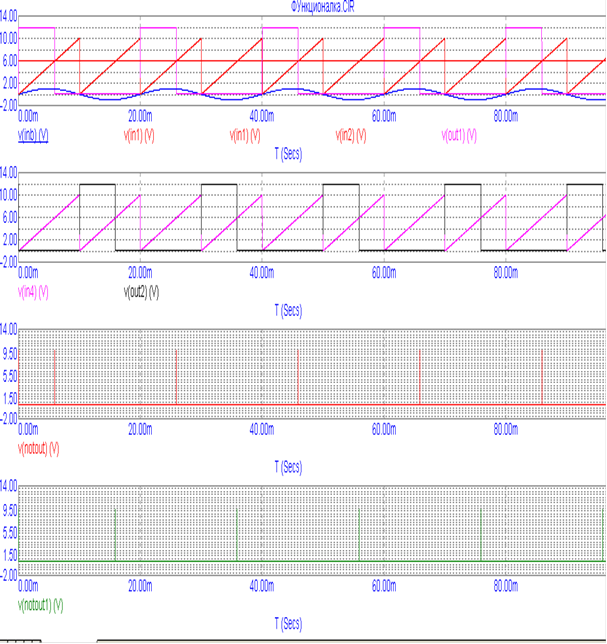Click the black v(out2) trace label
This screenshot has height=644, width=607.
pyautogui.click(x=141, y=291)
